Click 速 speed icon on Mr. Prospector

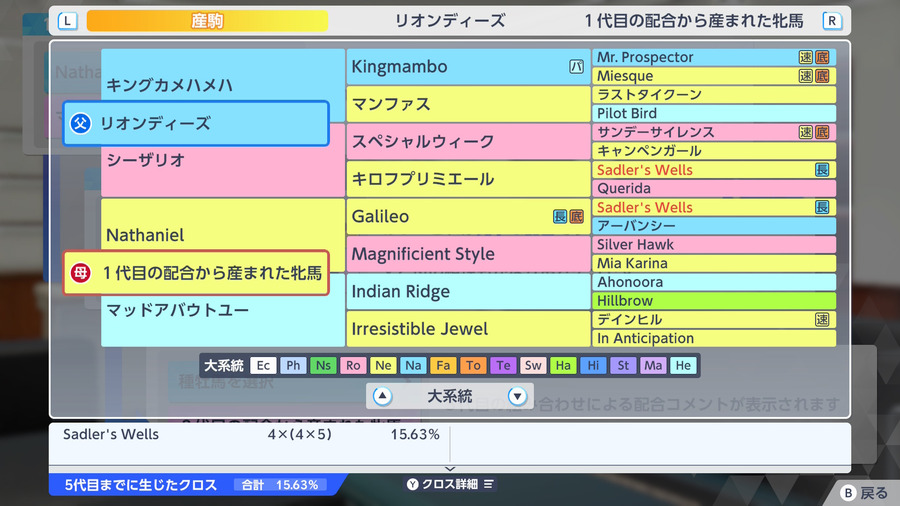806,57
